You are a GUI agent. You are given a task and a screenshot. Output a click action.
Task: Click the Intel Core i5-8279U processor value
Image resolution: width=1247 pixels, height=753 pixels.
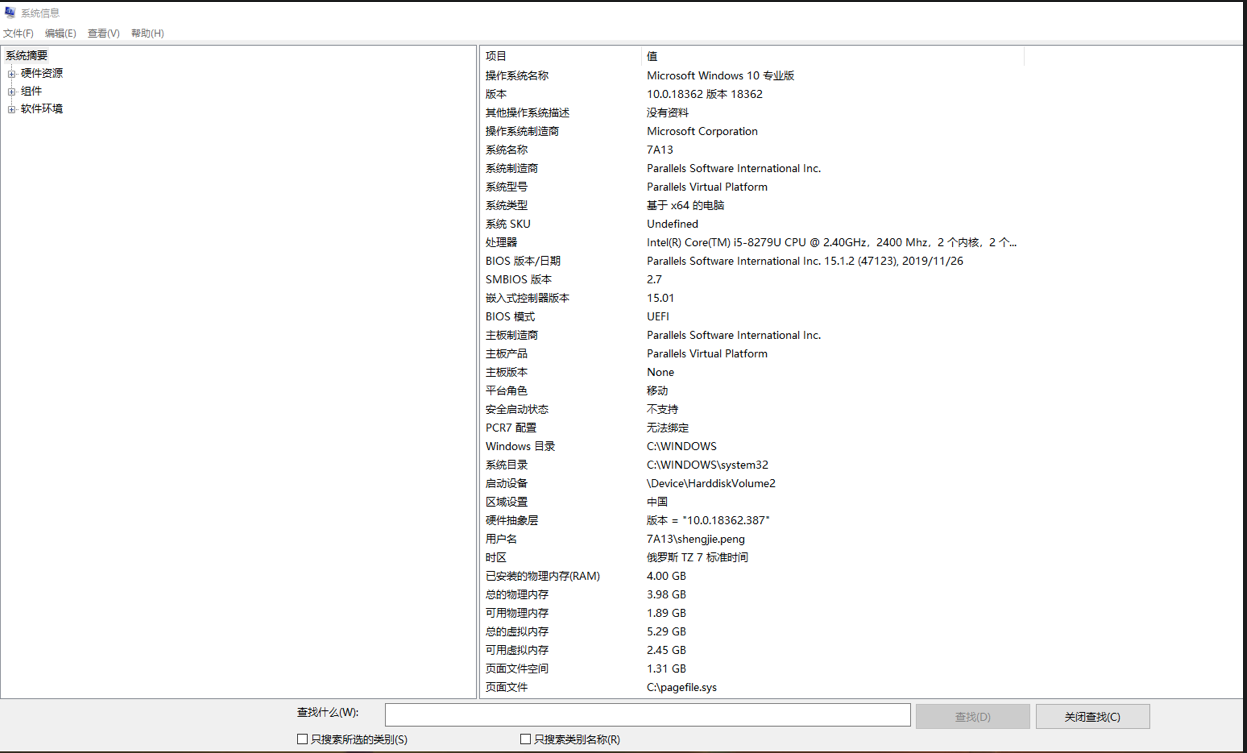[831, 242]
